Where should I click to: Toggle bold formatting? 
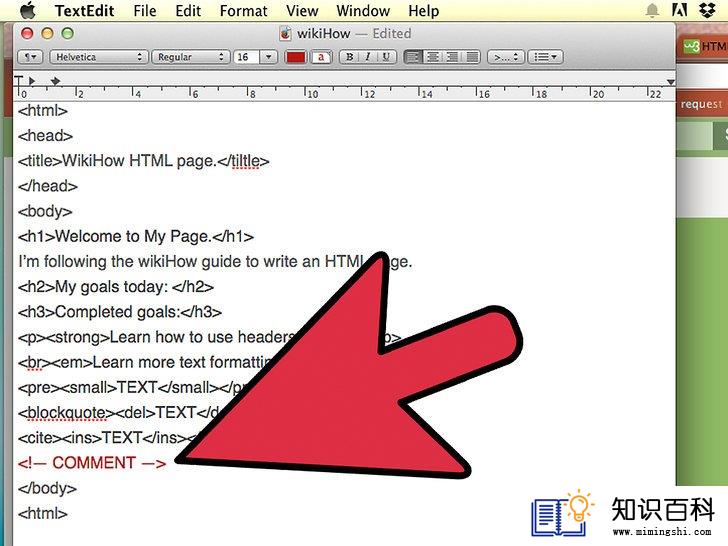click(349, 57)
